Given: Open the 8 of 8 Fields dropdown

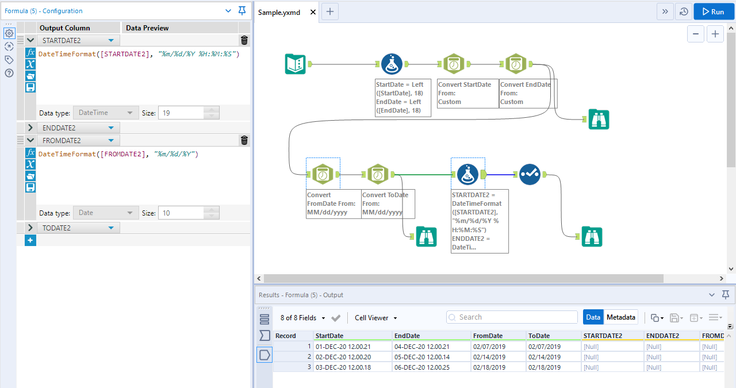Looking at the screenshot, I should tap(302, 318).
